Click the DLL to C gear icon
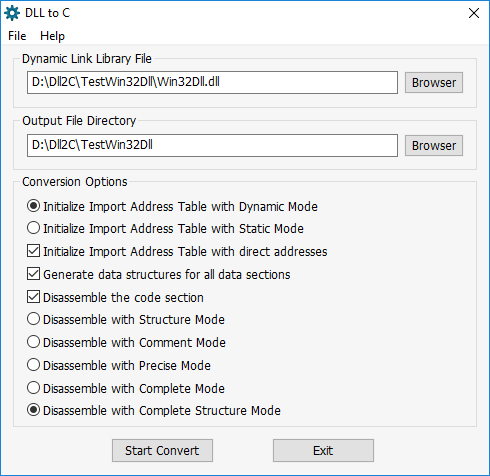This screenshot has width=490, height=476. pos(12,13)
